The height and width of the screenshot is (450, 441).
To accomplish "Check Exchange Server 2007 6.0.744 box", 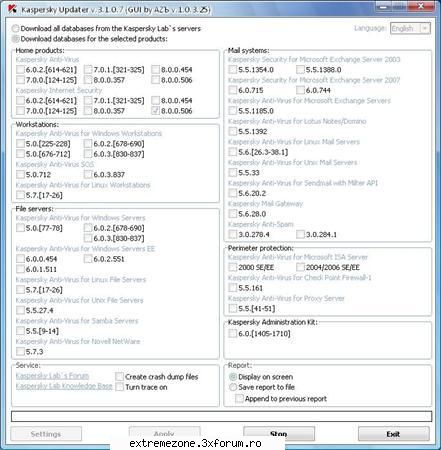I will pyautogui.click(x=300, y=90).
